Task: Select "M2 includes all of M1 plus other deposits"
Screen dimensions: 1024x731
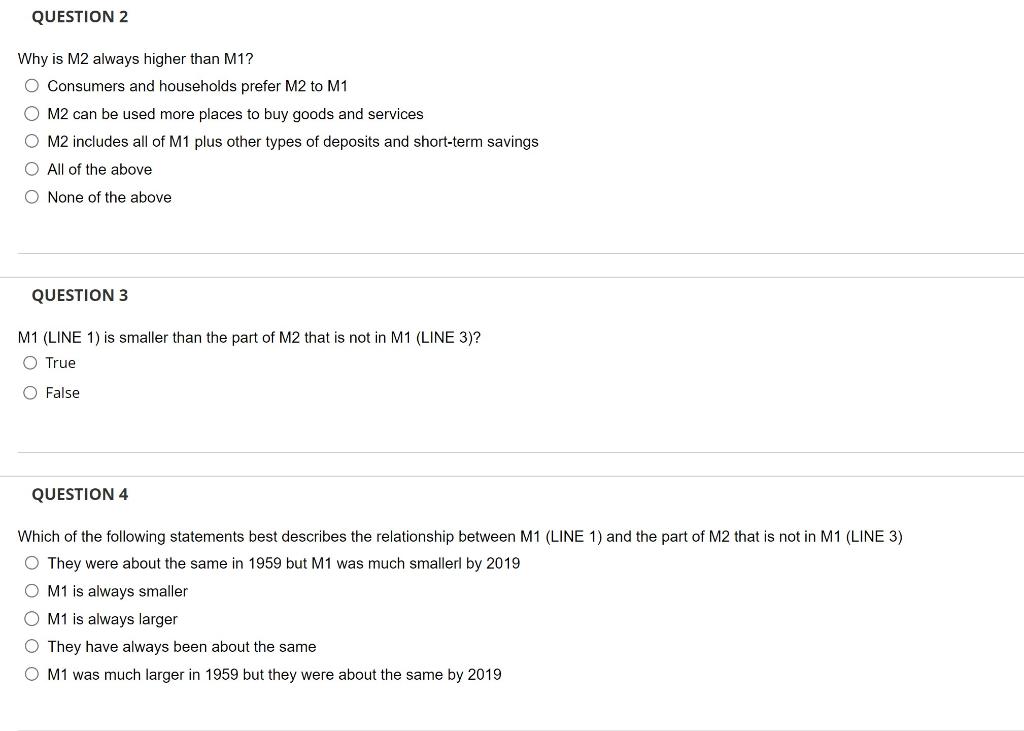Action: tap(31, 141)
